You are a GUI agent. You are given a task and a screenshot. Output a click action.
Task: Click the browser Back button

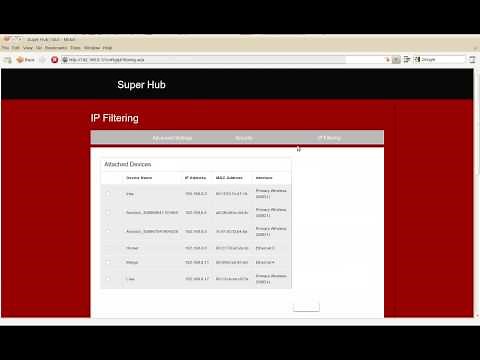pos(25,60)
